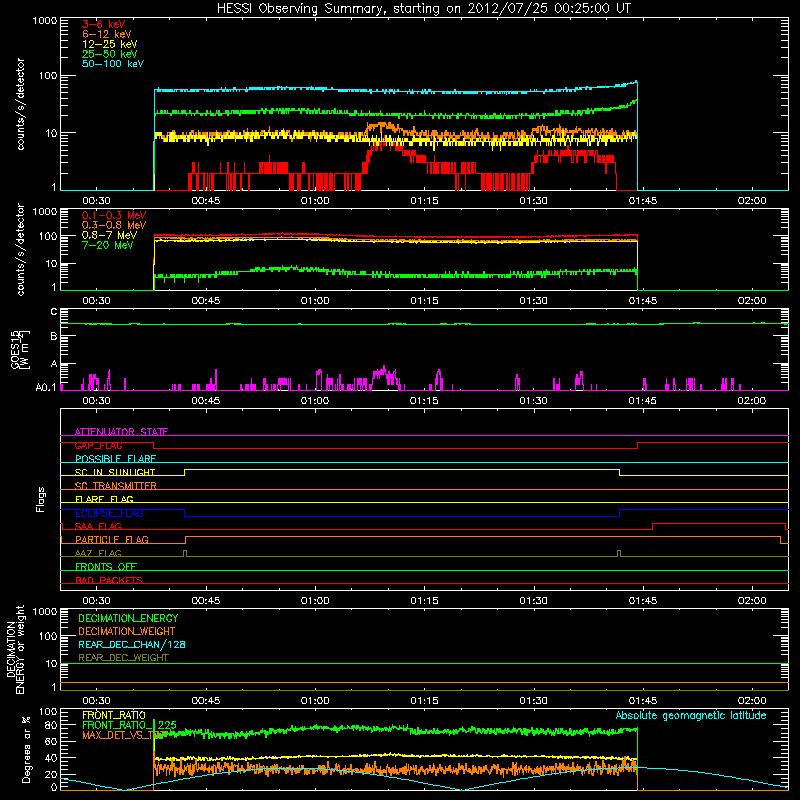Click the ATTENUATOR_STATE flag label
Image resolution: width=800 pixels, height=800 pixels.
[121, 432]
